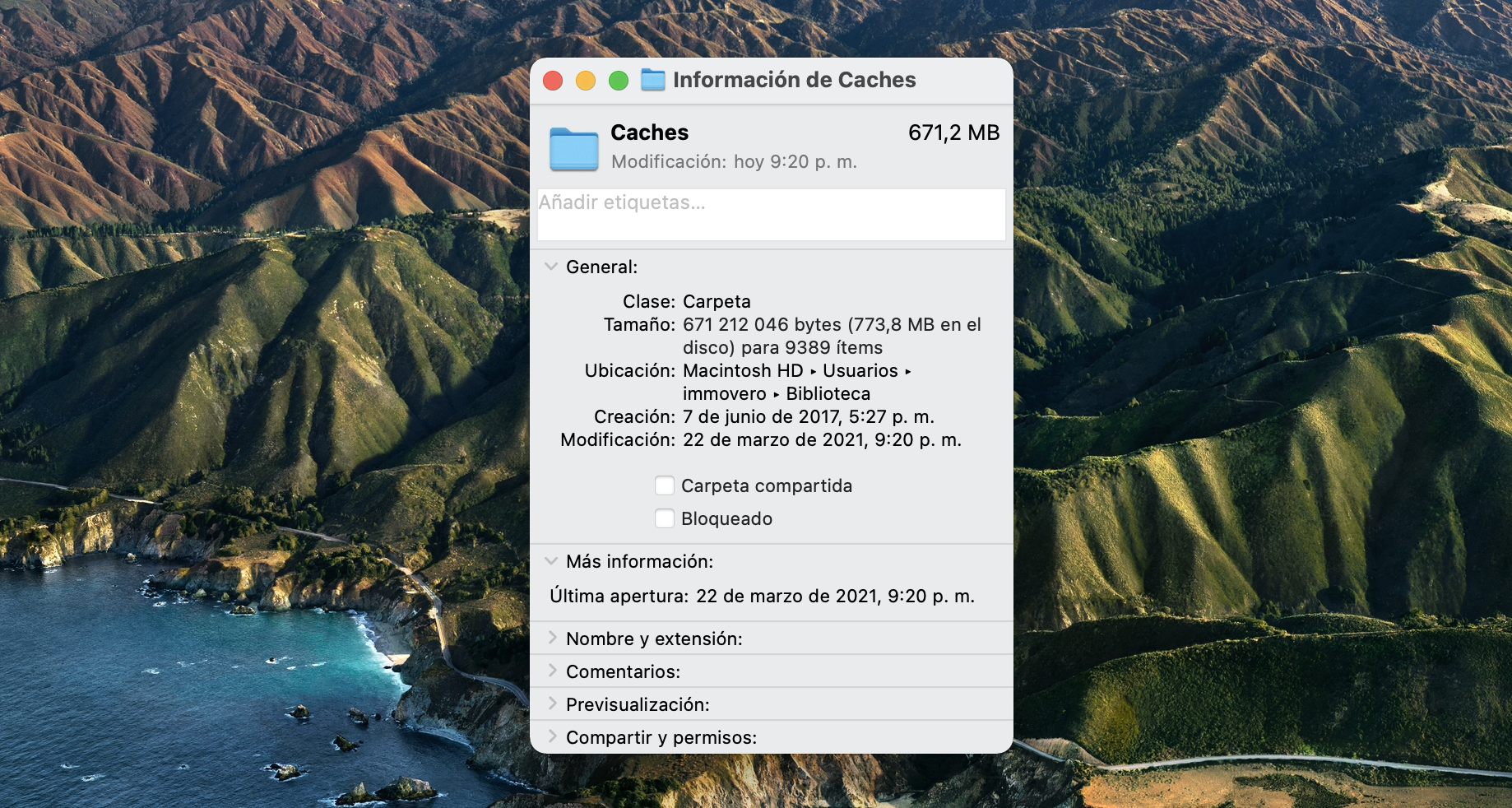Expand the Previsualización section
The width and height of the screenshot is (1512, 808).
click(x=552, y=704)
